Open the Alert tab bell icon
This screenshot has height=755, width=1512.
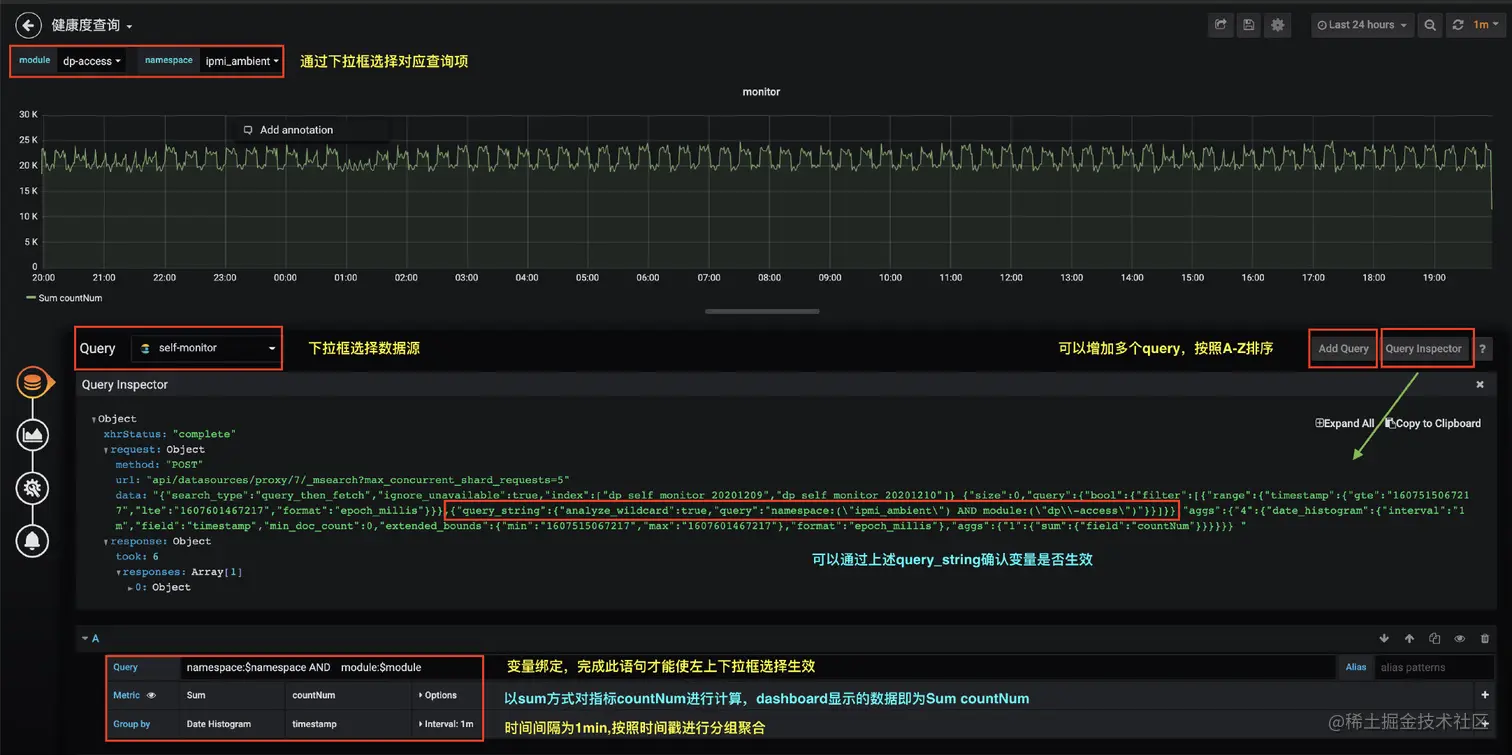33,541
